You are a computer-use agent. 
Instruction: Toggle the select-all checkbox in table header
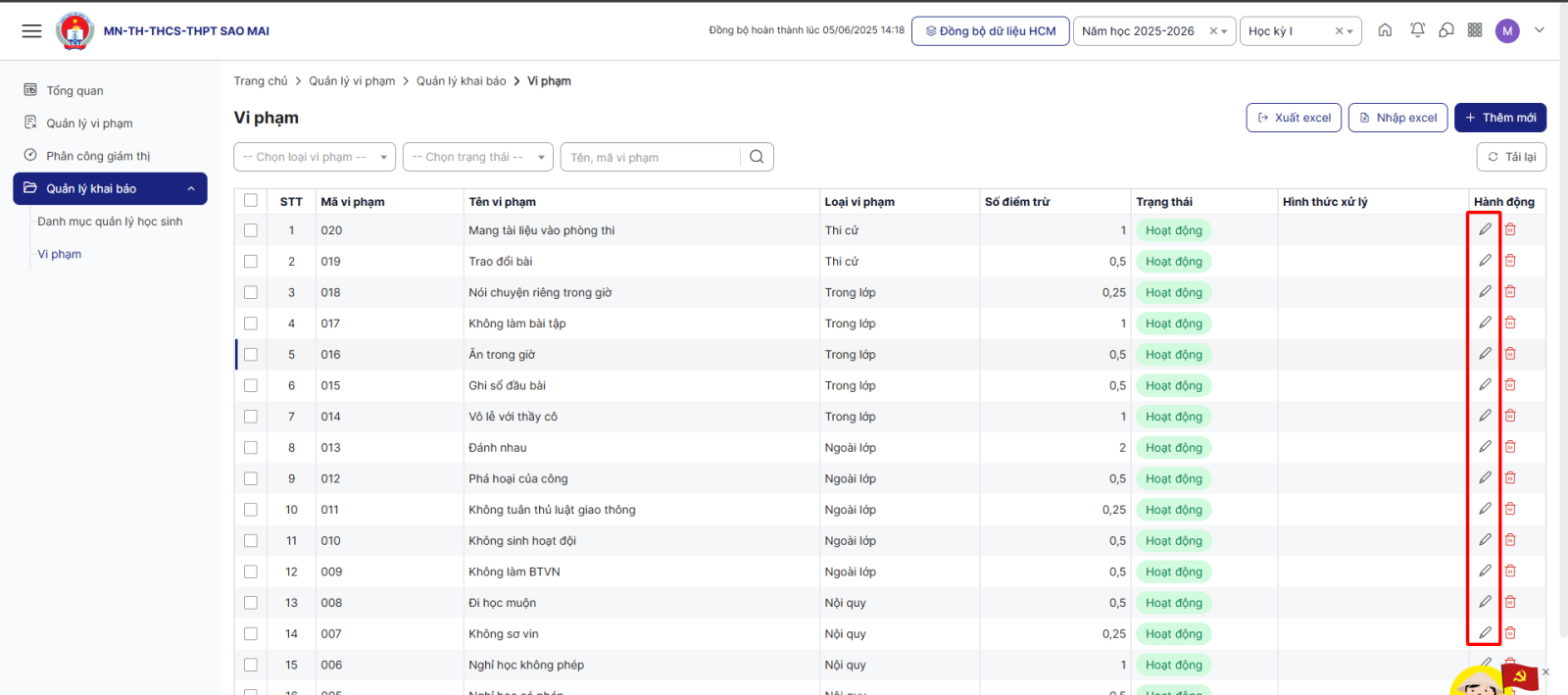pos(251,201)
